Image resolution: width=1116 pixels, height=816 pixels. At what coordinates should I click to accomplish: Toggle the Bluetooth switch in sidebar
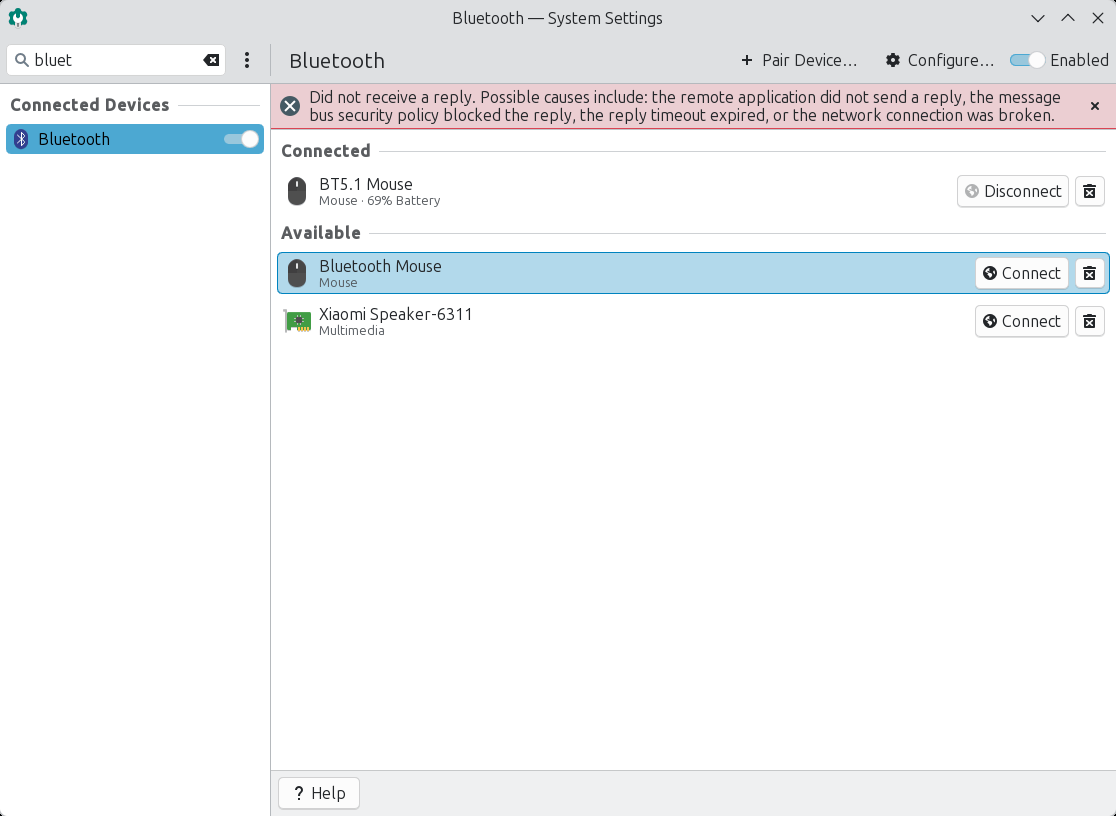coord(242,139)
